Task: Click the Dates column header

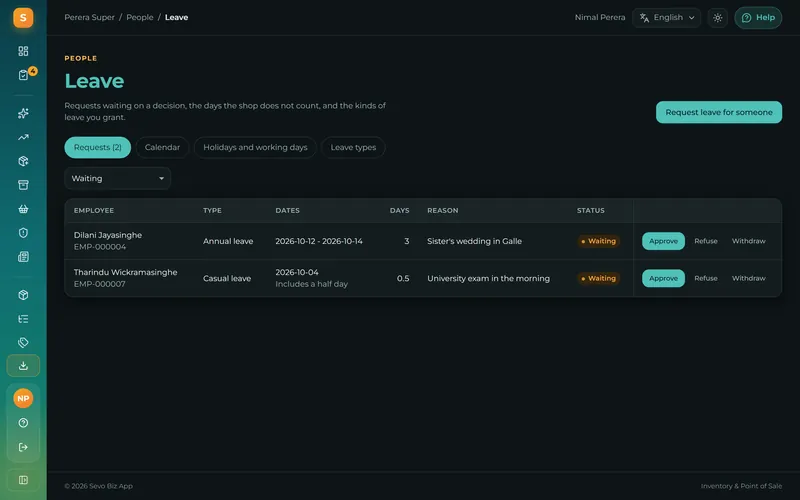Action: pos(287,210)
